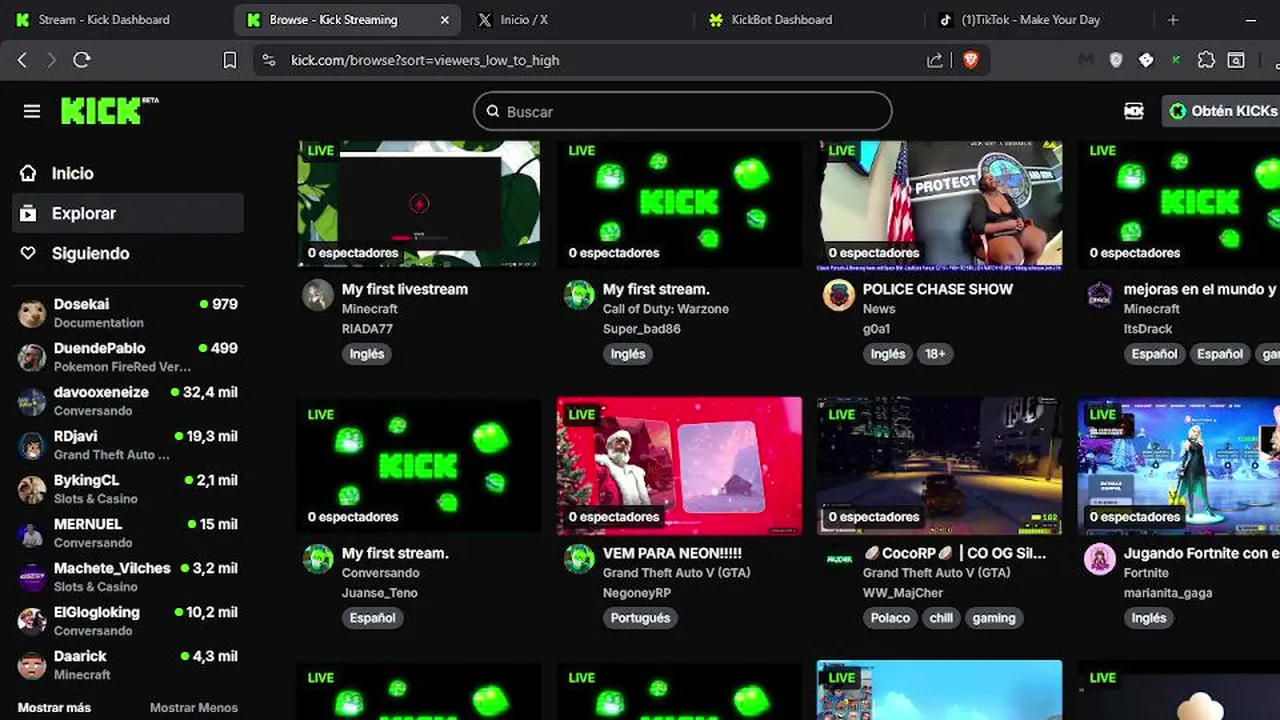Click Inglés tag under RIADA77
The image size is (1280, 720).
(367, 354)
